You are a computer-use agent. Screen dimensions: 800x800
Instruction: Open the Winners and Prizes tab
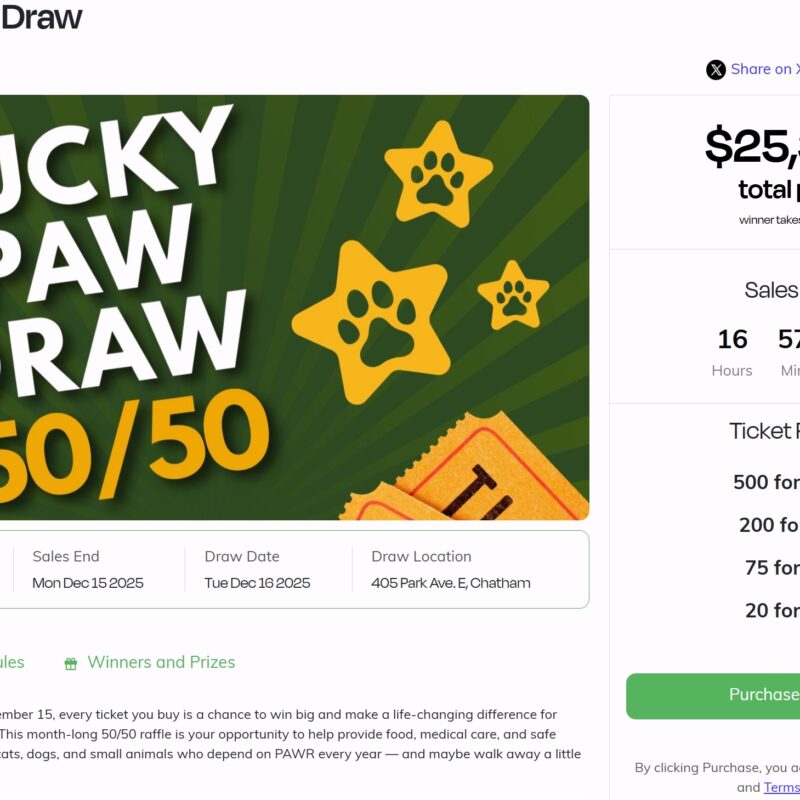point(160,662)
